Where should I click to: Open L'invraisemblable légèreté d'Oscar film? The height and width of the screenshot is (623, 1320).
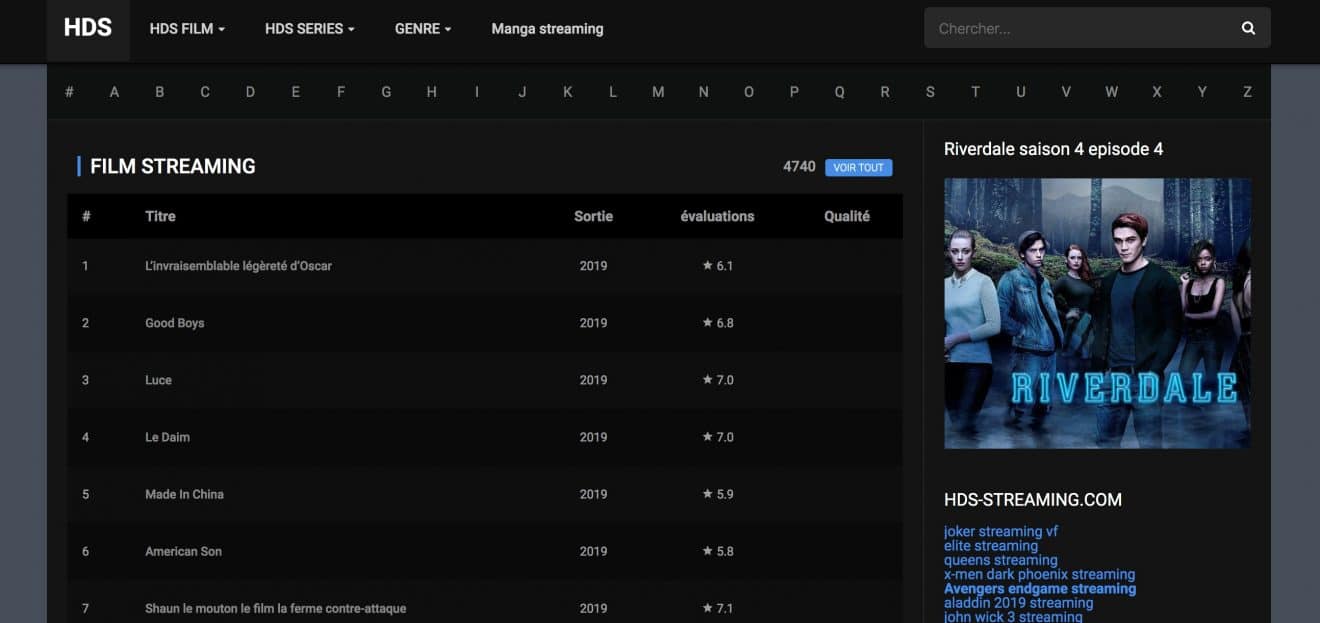tap(238, 266)
